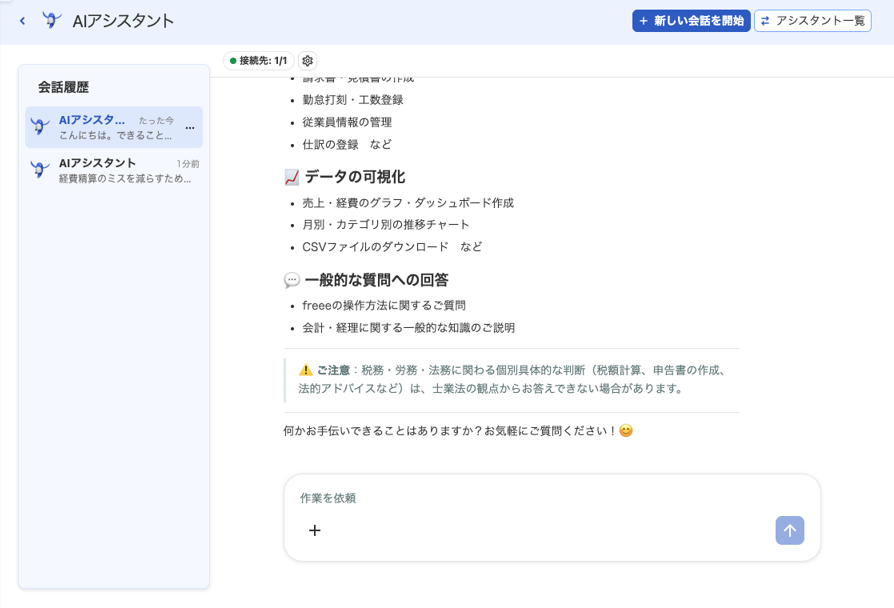Click the 接続先: 1/1 connection status badge

point(258,60)
